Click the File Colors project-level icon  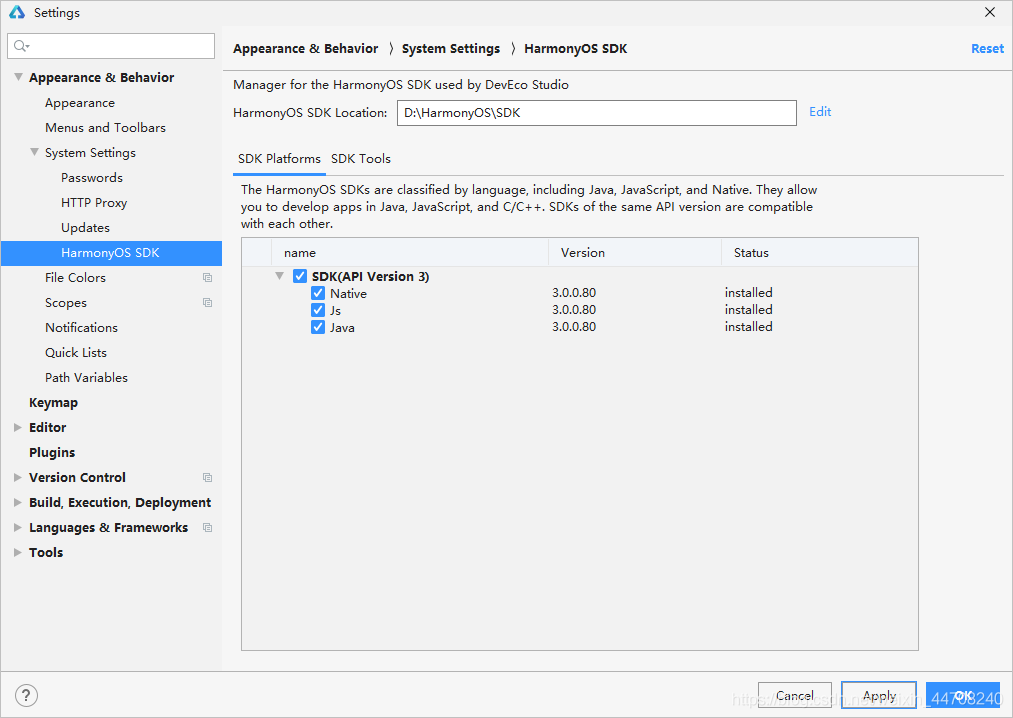tap(207, 278)
